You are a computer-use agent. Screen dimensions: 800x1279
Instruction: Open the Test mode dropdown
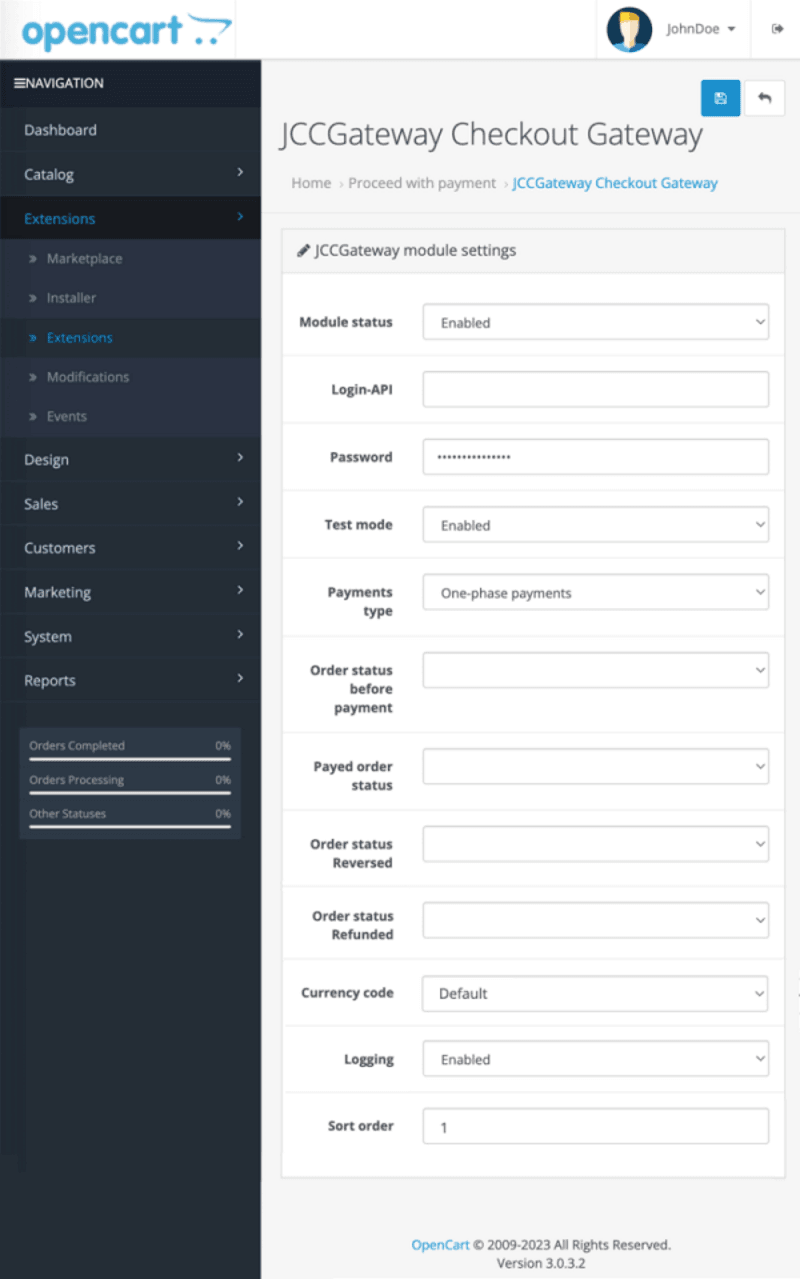[x=595, y=524]
